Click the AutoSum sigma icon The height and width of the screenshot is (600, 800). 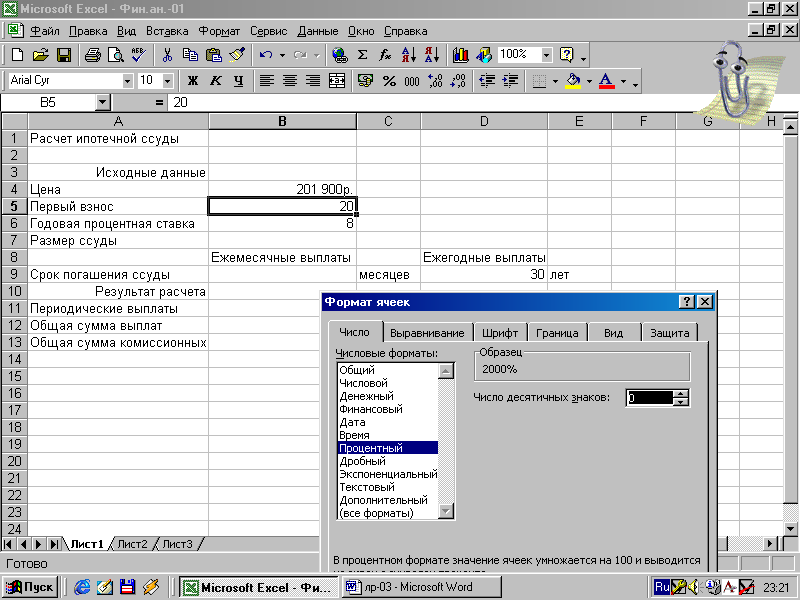pyautogui.click(x=363, y=55)
